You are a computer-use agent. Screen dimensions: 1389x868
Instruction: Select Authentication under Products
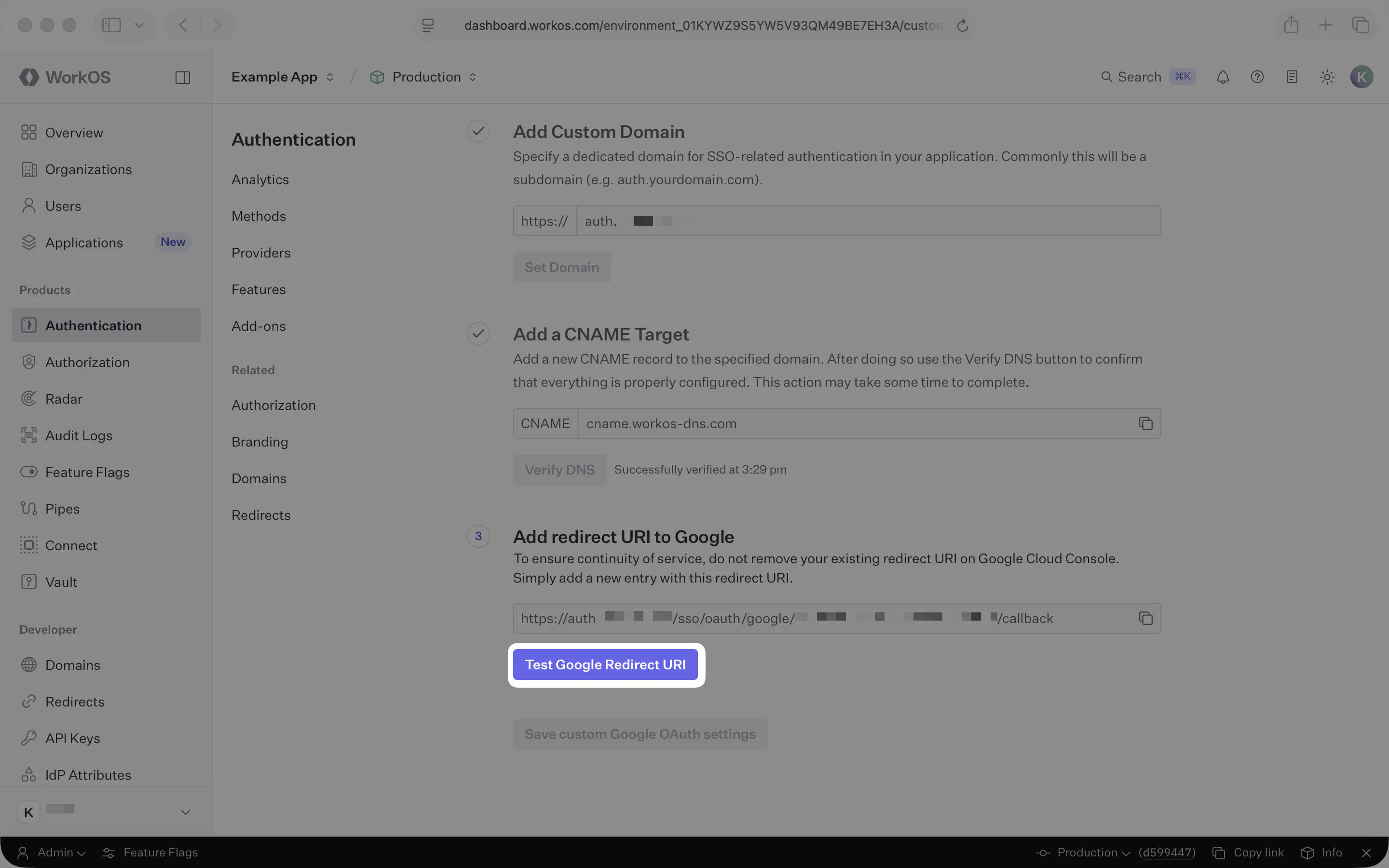[x=106, y=325]
